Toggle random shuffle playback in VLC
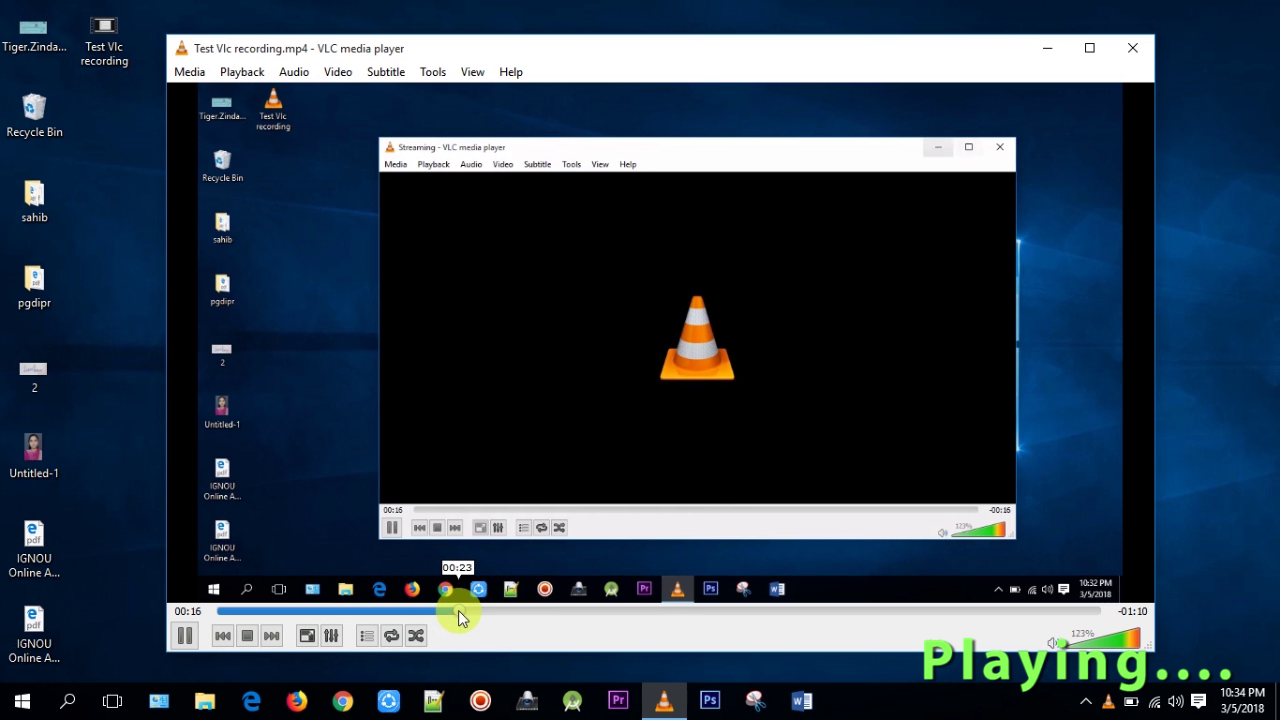This screenshot has height=720, width=1280. click(x=416, y=636)
